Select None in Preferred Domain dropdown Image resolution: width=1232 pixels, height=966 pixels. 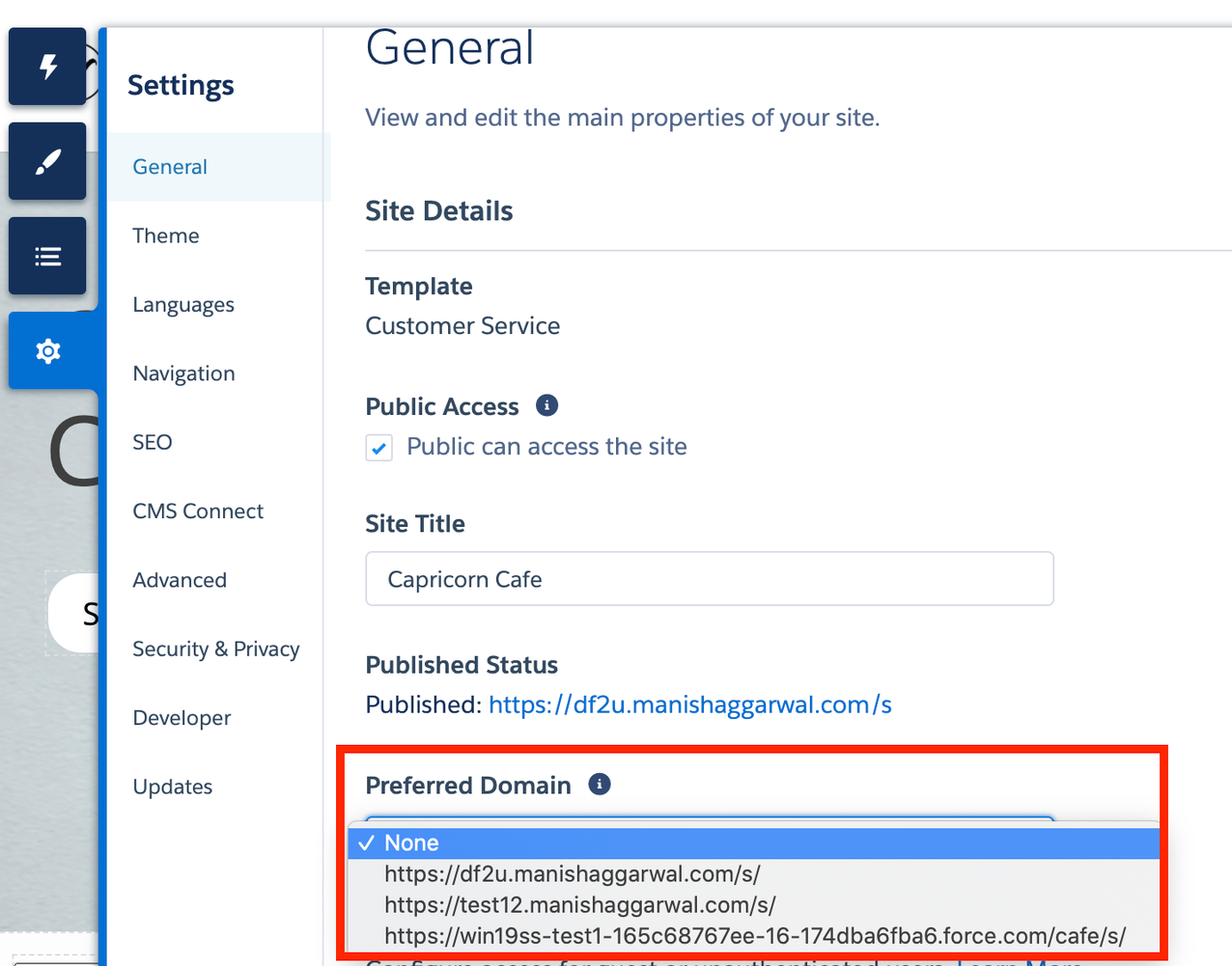coord(753,842)
